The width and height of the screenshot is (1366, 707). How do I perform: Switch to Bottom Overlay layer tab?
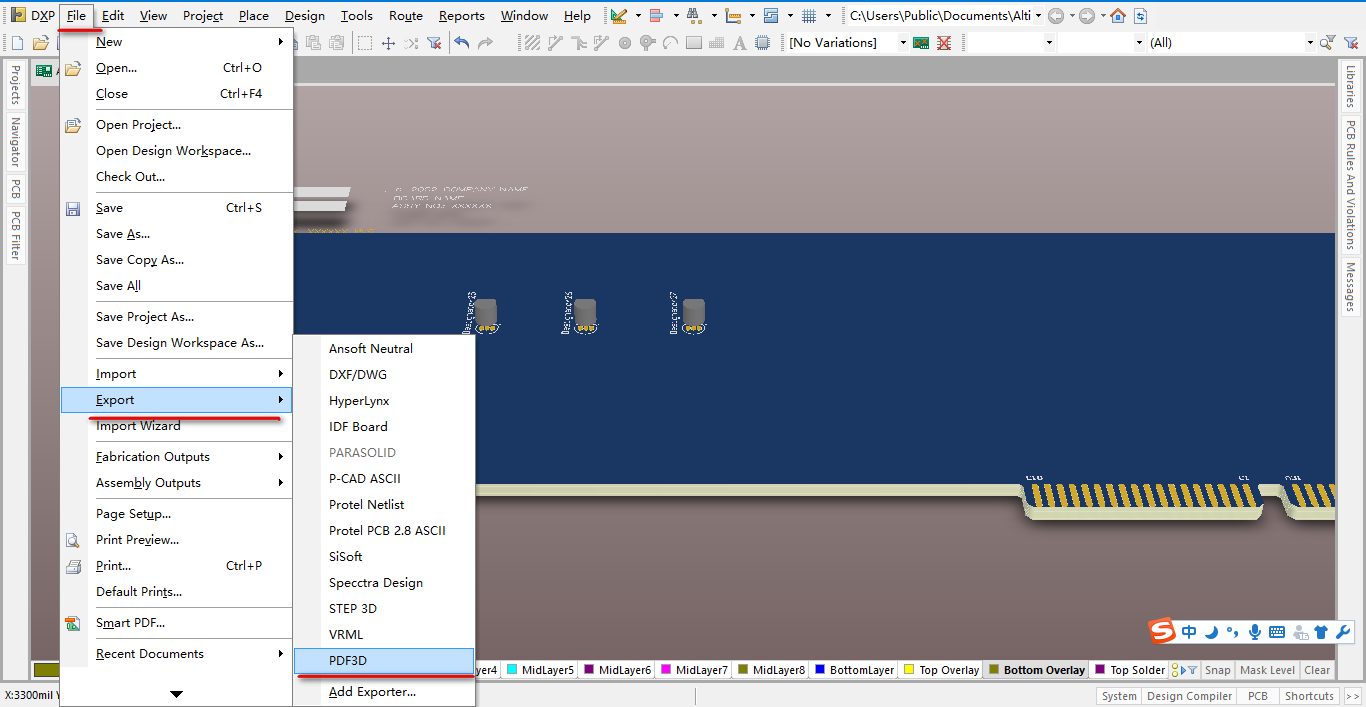point(1035,670)
